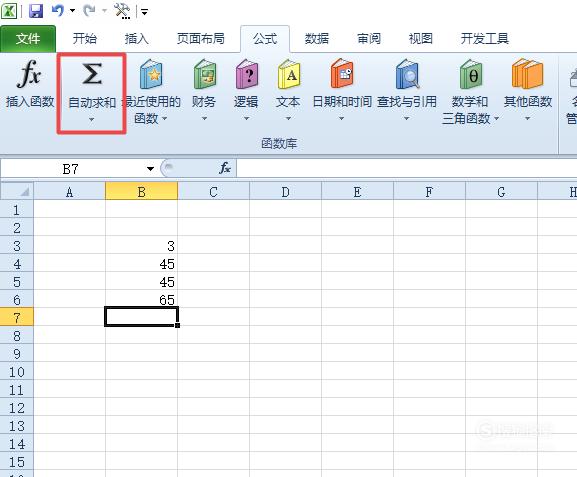The width and height of the screenshot is (577, 477).
Task: Open Recently Used functions book icon
Action: pos(151,74)
